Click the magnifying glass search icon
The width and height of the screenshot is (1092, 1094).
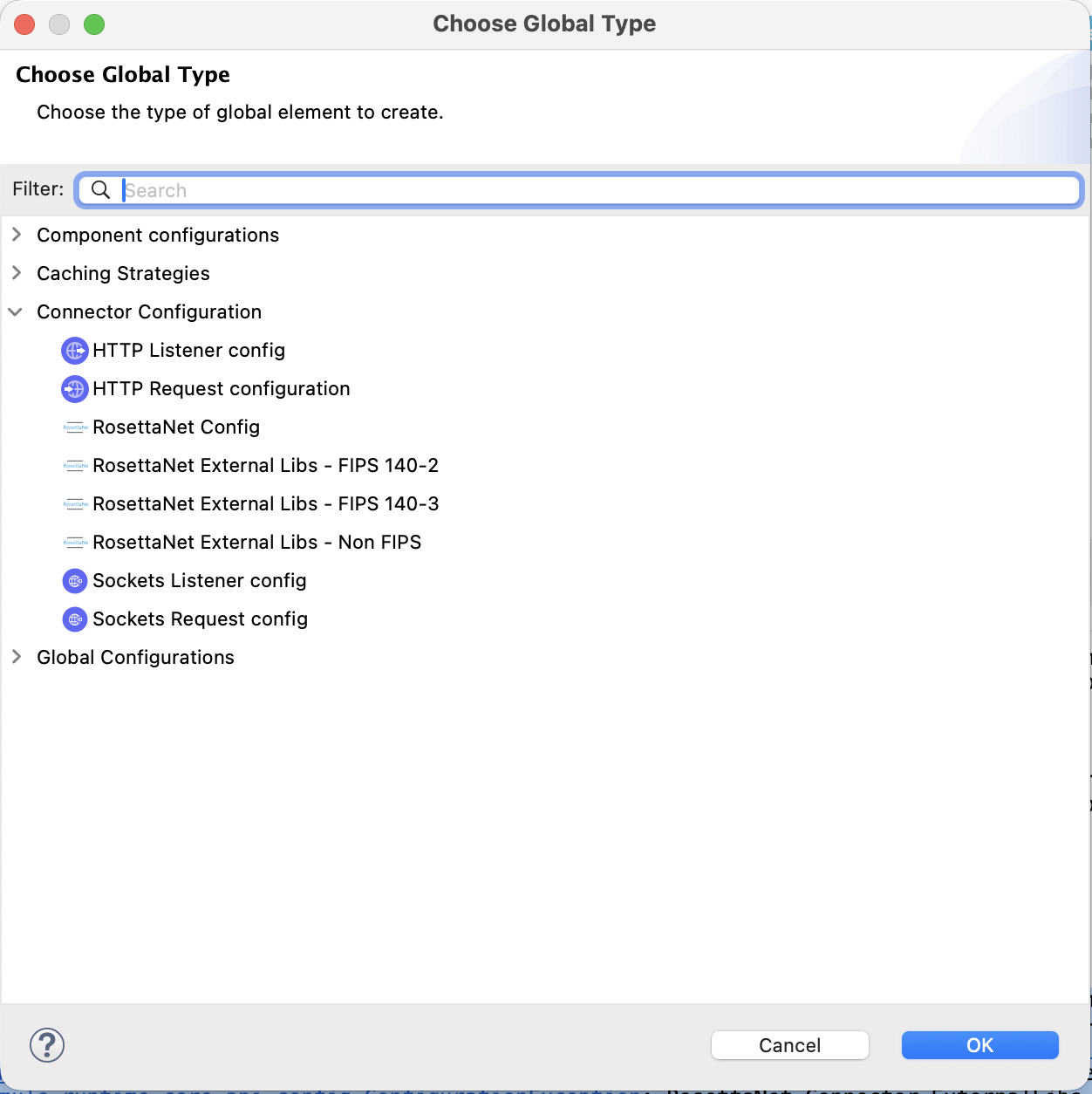tap(101, 190)
